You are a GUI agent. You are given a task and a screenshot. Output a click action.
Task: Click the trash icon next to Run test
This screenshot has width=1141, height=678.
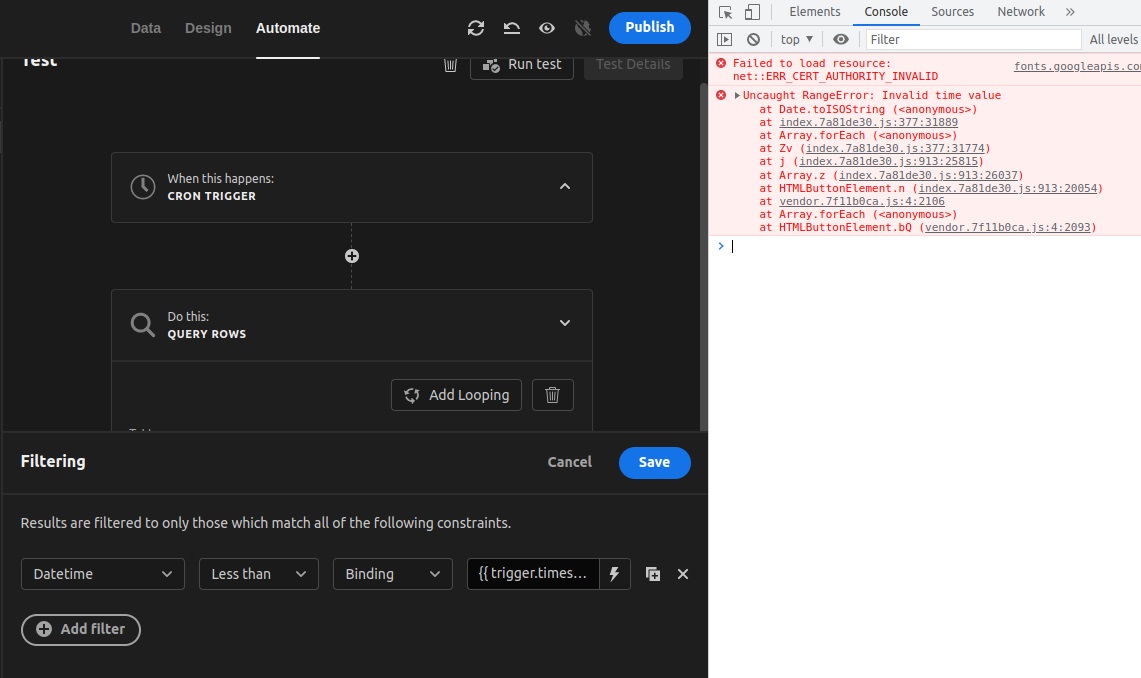click(450, 63)
